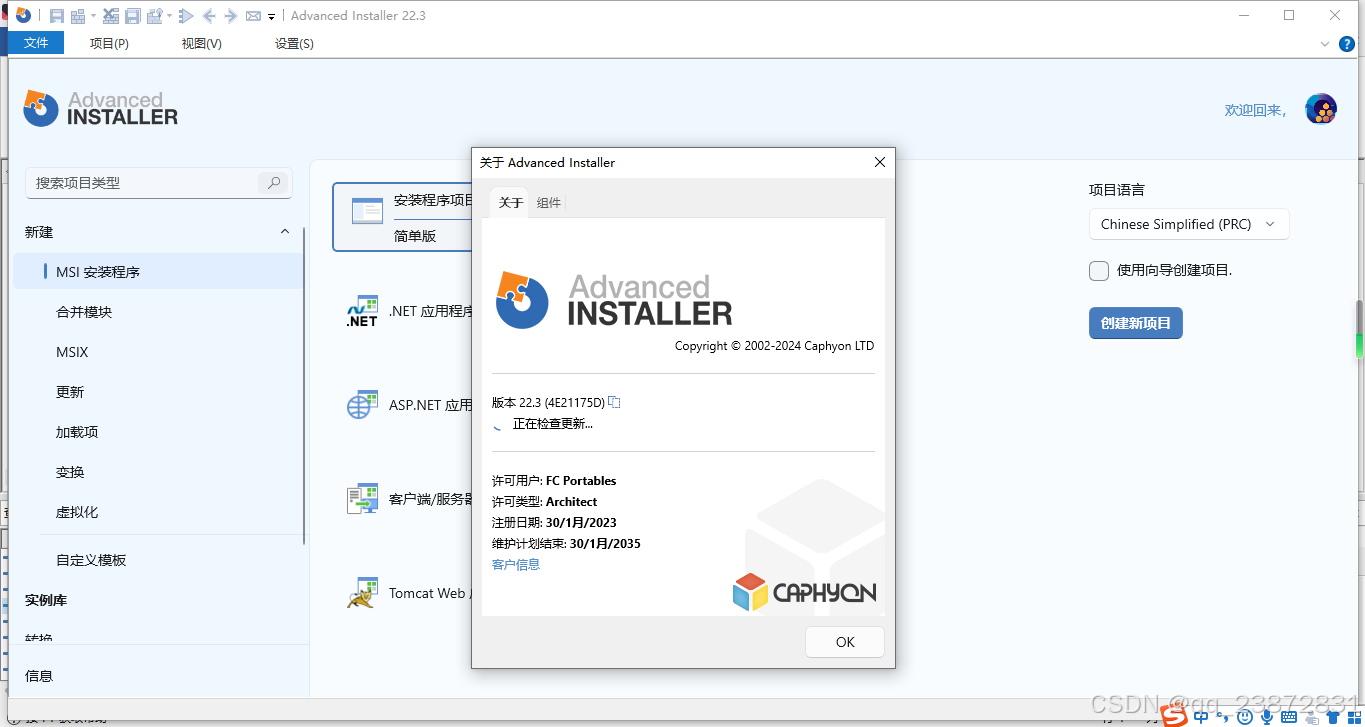Open the Build icon dropdown arrow
The height and width of the screenshot is (727, 1365).
click(x=93, y=17)
